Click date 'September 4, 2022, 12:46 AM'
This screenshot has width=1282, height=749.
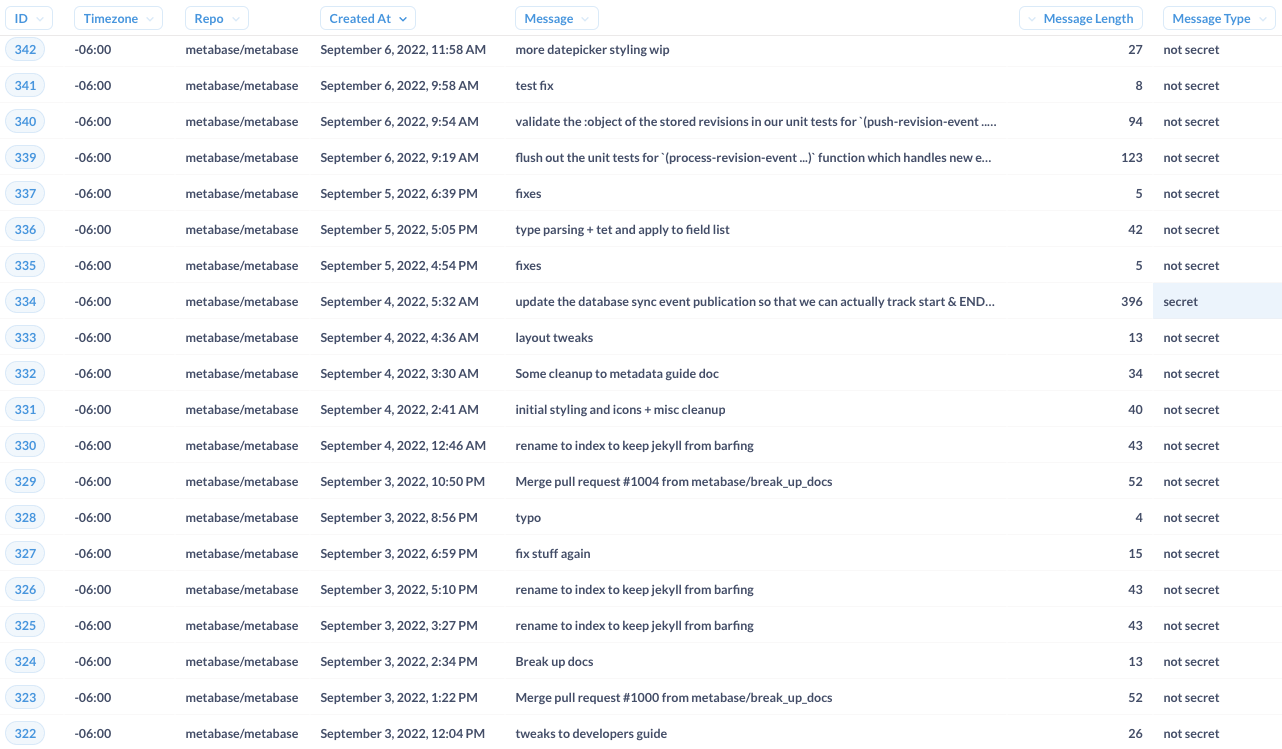403,446
